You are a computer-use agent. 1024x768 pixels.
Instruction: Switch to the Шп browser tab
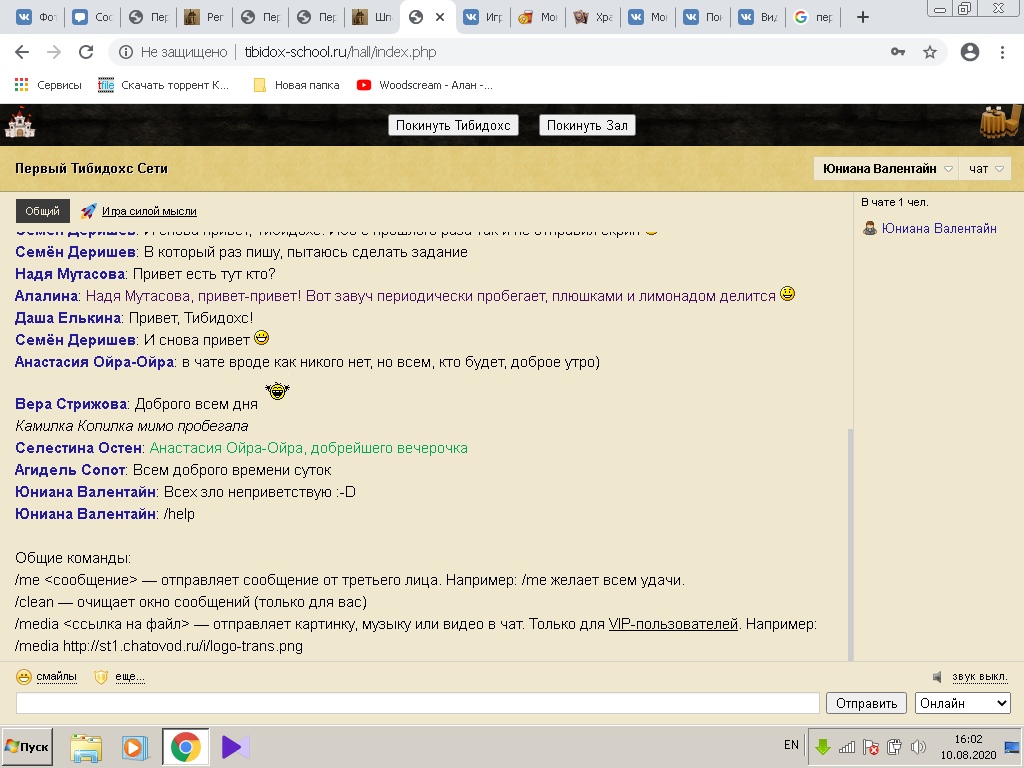tap(372, 18)
